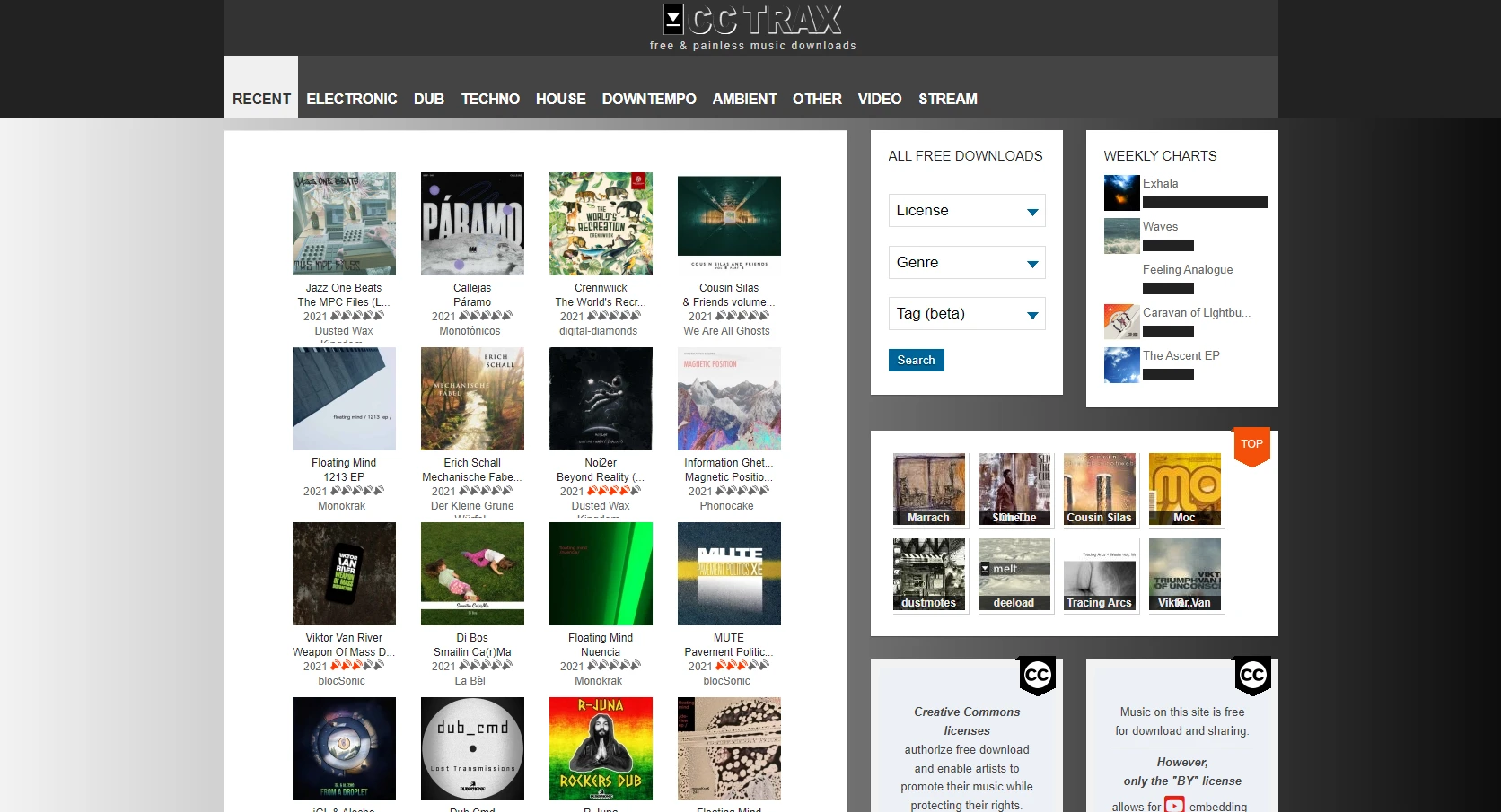
Task: Click the rating stars for Floating Mind 1213 EP
Action: (357, 491)
